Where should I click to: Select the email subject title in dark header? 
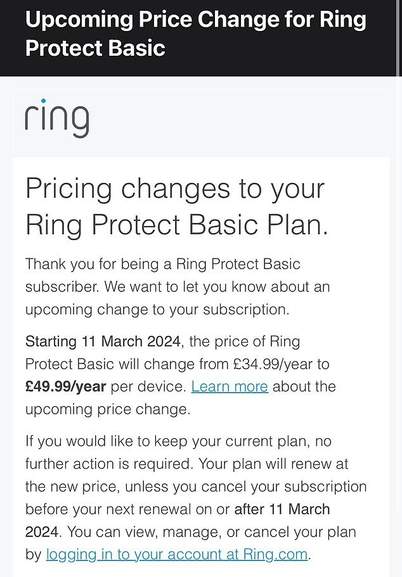(x=196, y=34)
